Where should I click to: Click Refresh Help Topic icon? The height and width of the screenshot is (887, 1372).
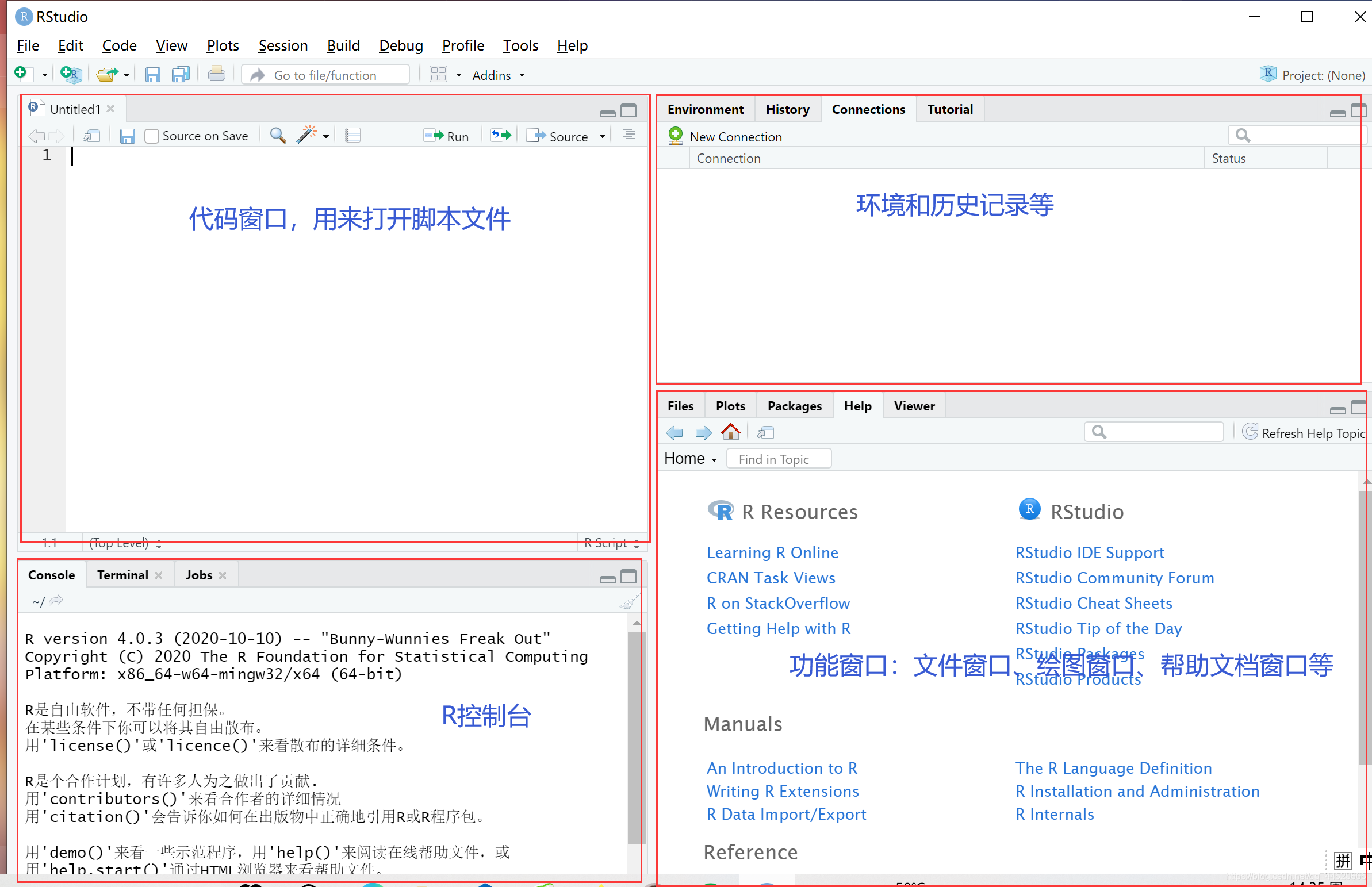1250,432
